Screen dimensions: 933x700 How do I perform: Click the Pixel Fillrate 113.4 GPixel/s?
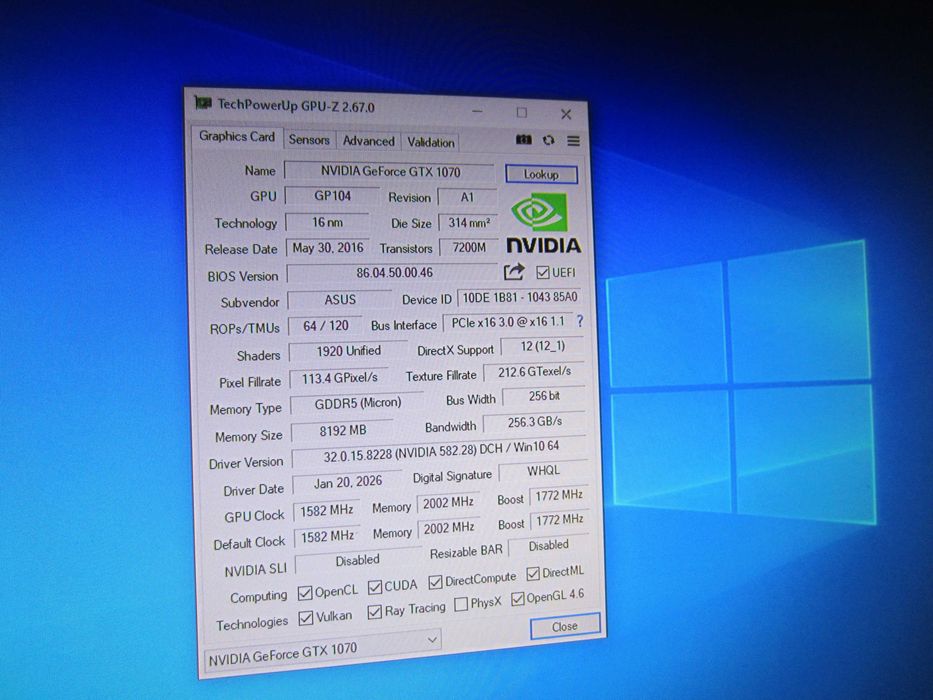pyautogui.click(x=339, y=378)
